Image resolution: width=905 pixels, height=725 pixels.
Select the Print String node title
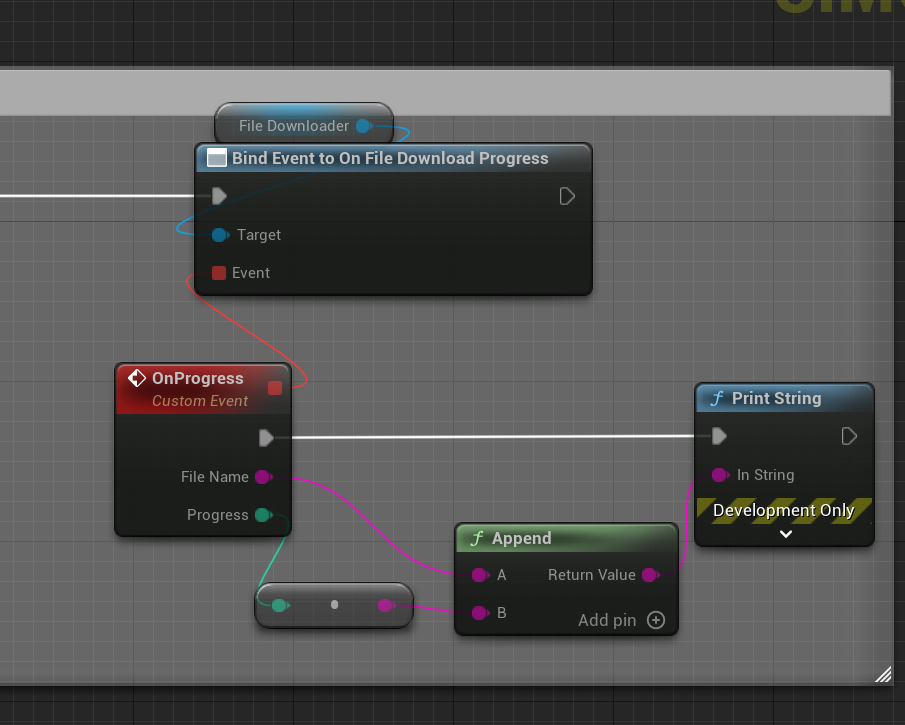tap(776, 398)
